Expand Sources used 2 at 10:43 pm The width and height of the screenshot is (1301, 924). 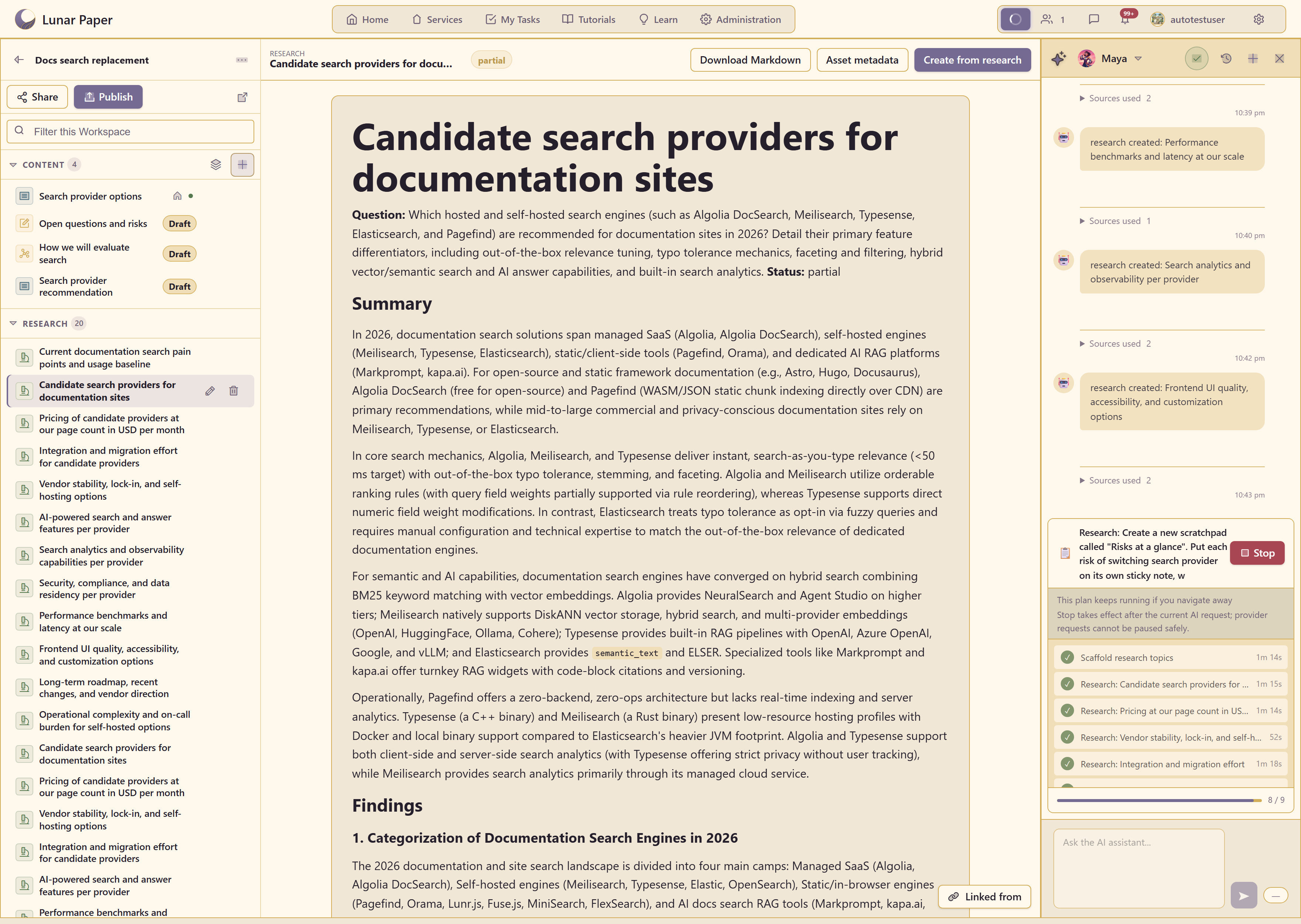pyautogui.click(x=1115, y=480)
